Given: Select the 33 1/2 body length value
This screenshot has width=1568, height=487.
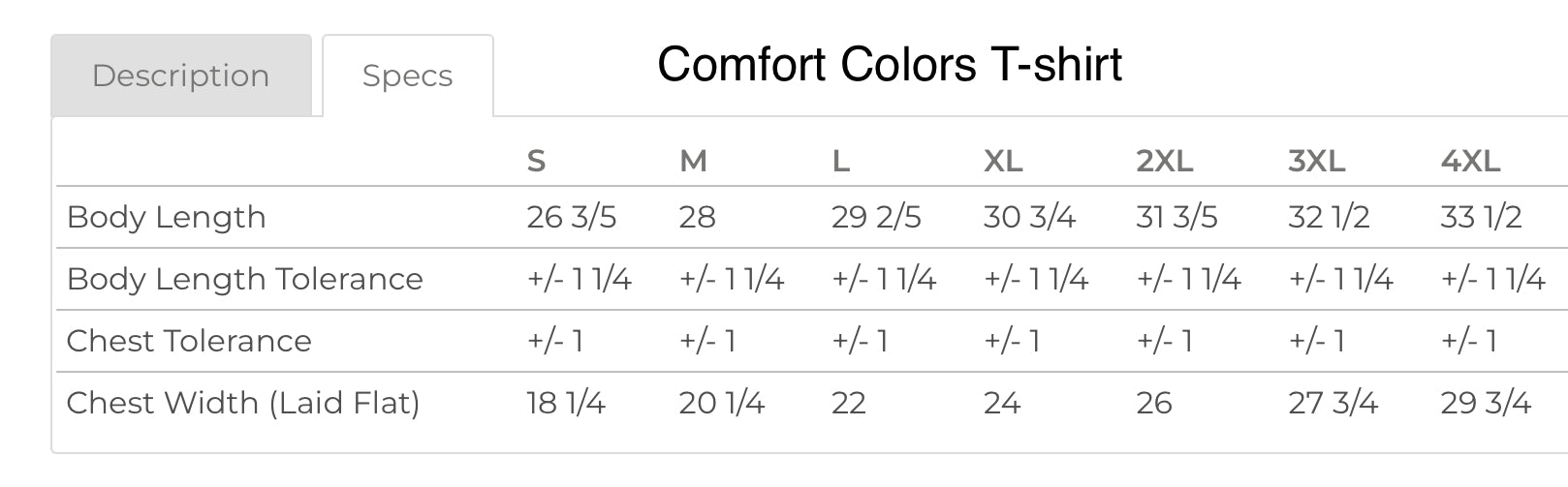Looking at the screenshot, I should coord(1481,217).
